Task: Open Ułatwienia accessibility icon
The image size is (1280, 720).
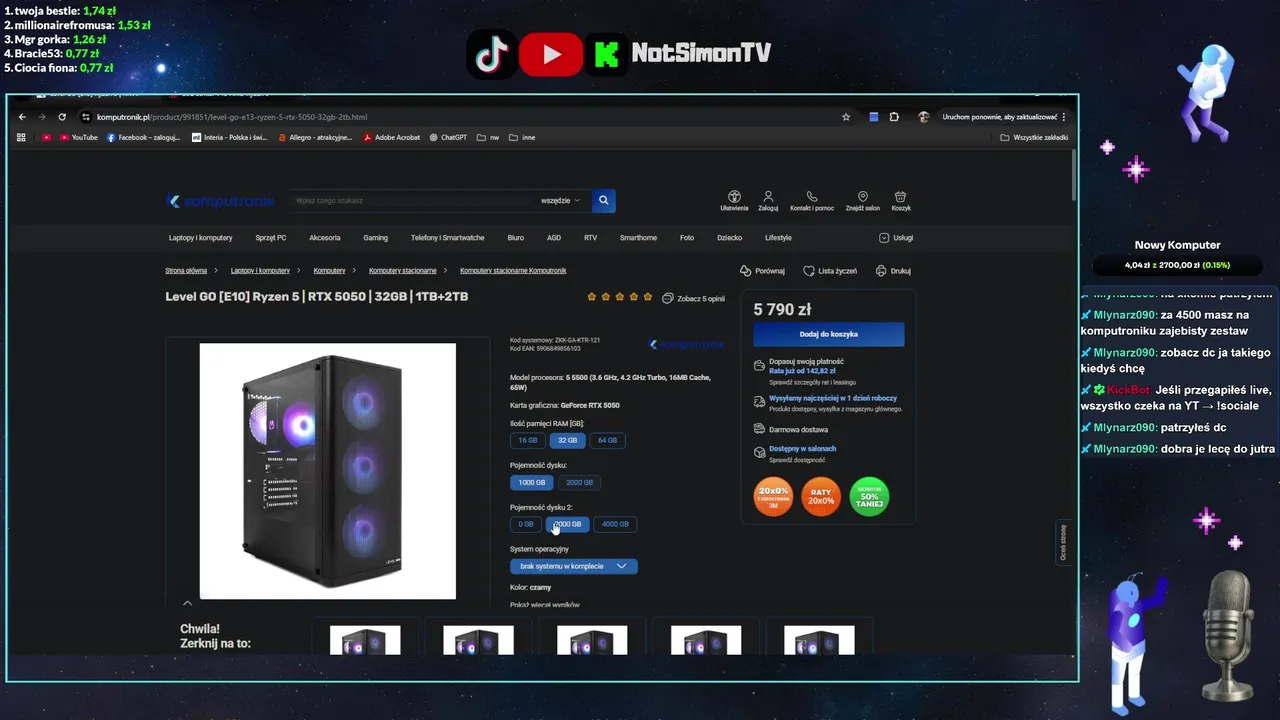Action: [734, 201]
